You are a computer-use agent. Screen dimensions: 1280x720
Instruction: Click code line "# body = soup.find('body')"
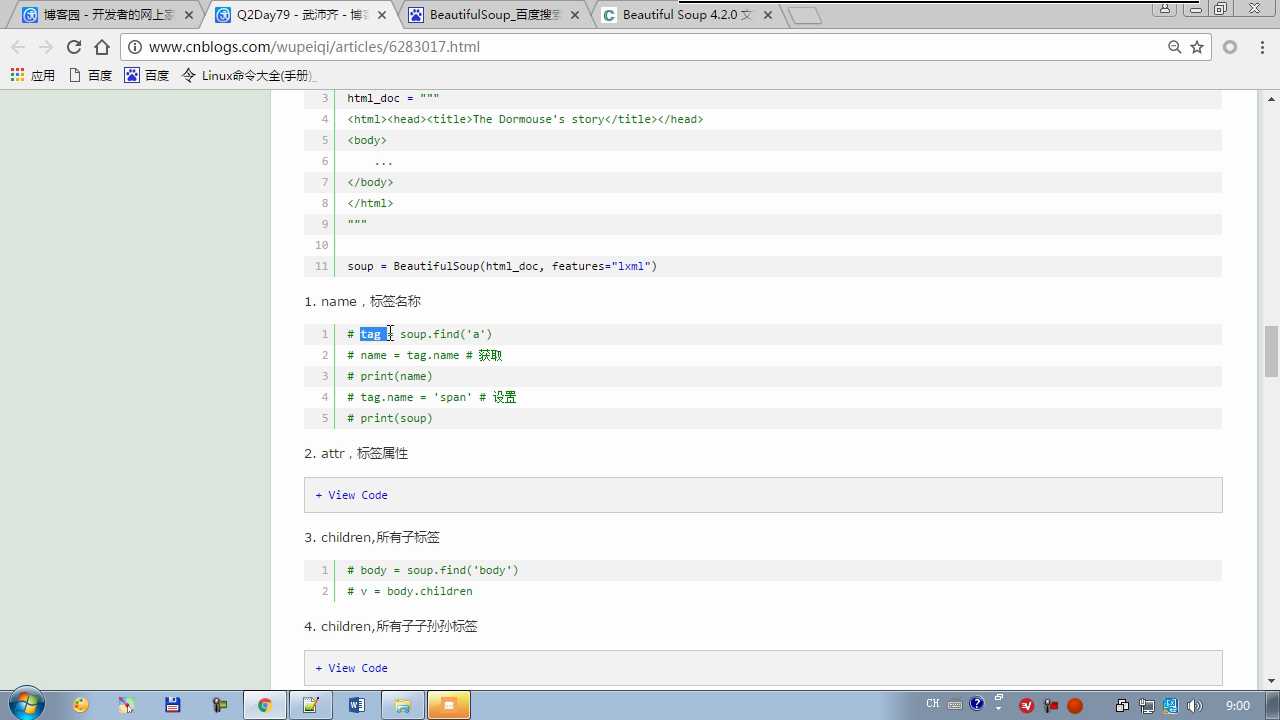point(433,570)
